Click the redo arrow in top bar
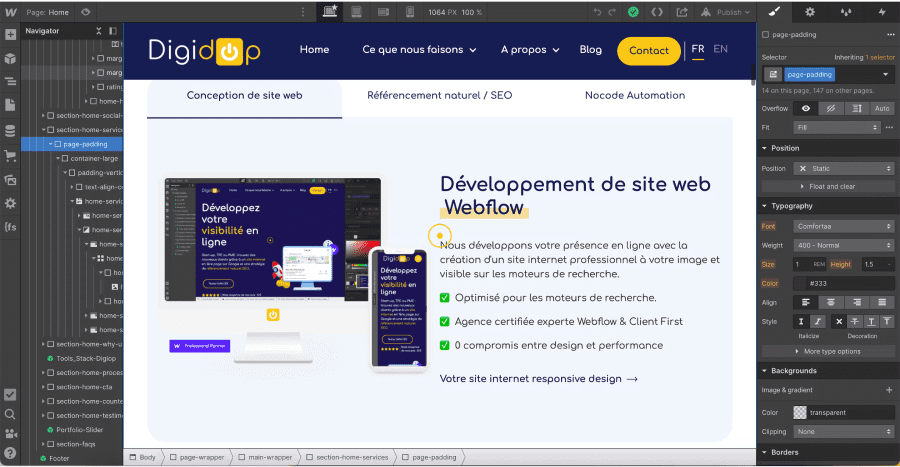 (612, 12)
